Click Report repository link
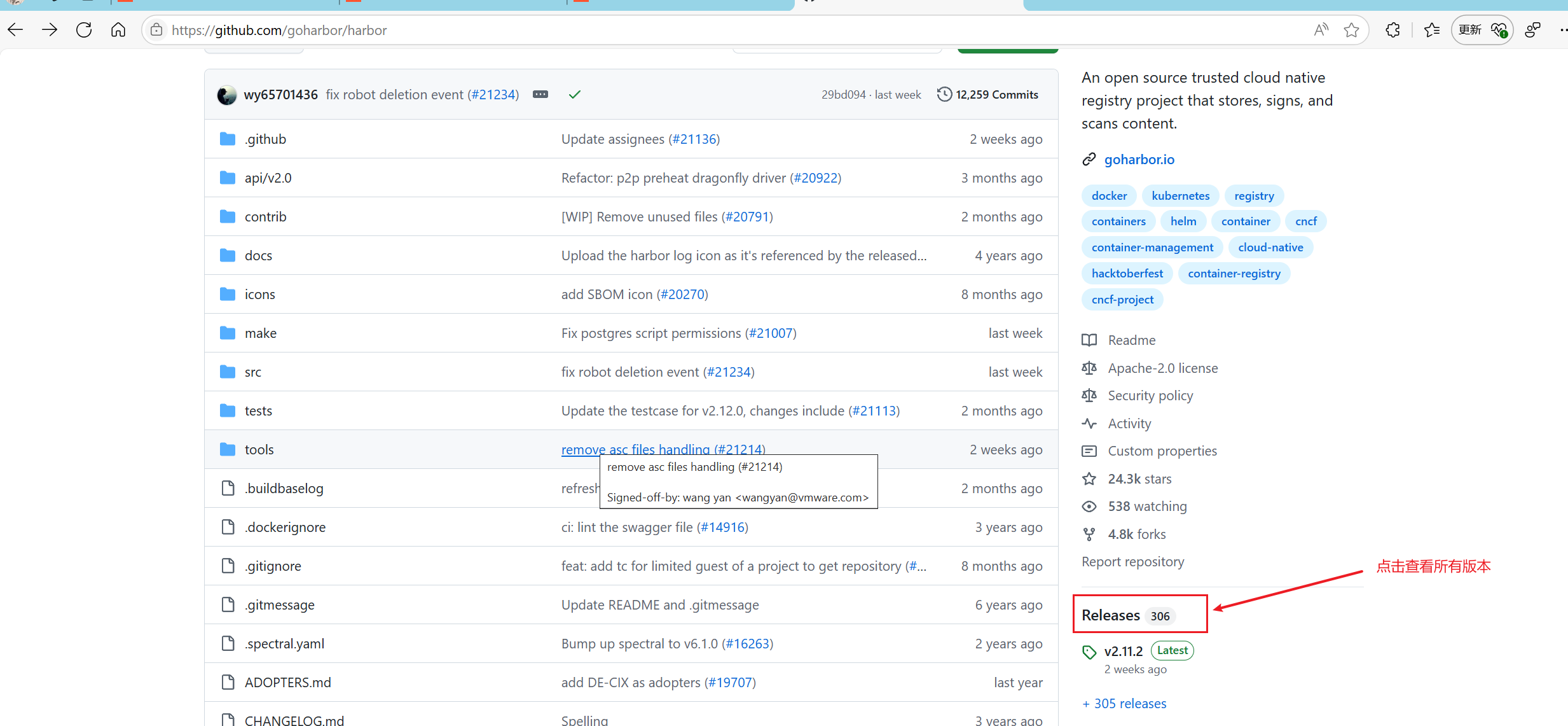This screenshot has height=726, width=1568. (1133, 562)
